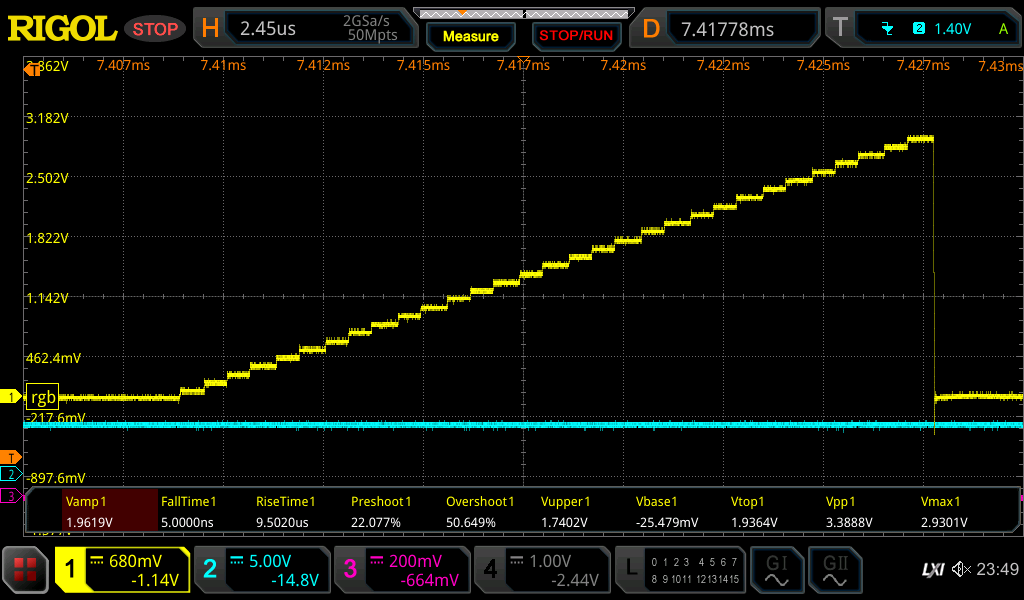Enable the GII signal generator

[835, 570]
